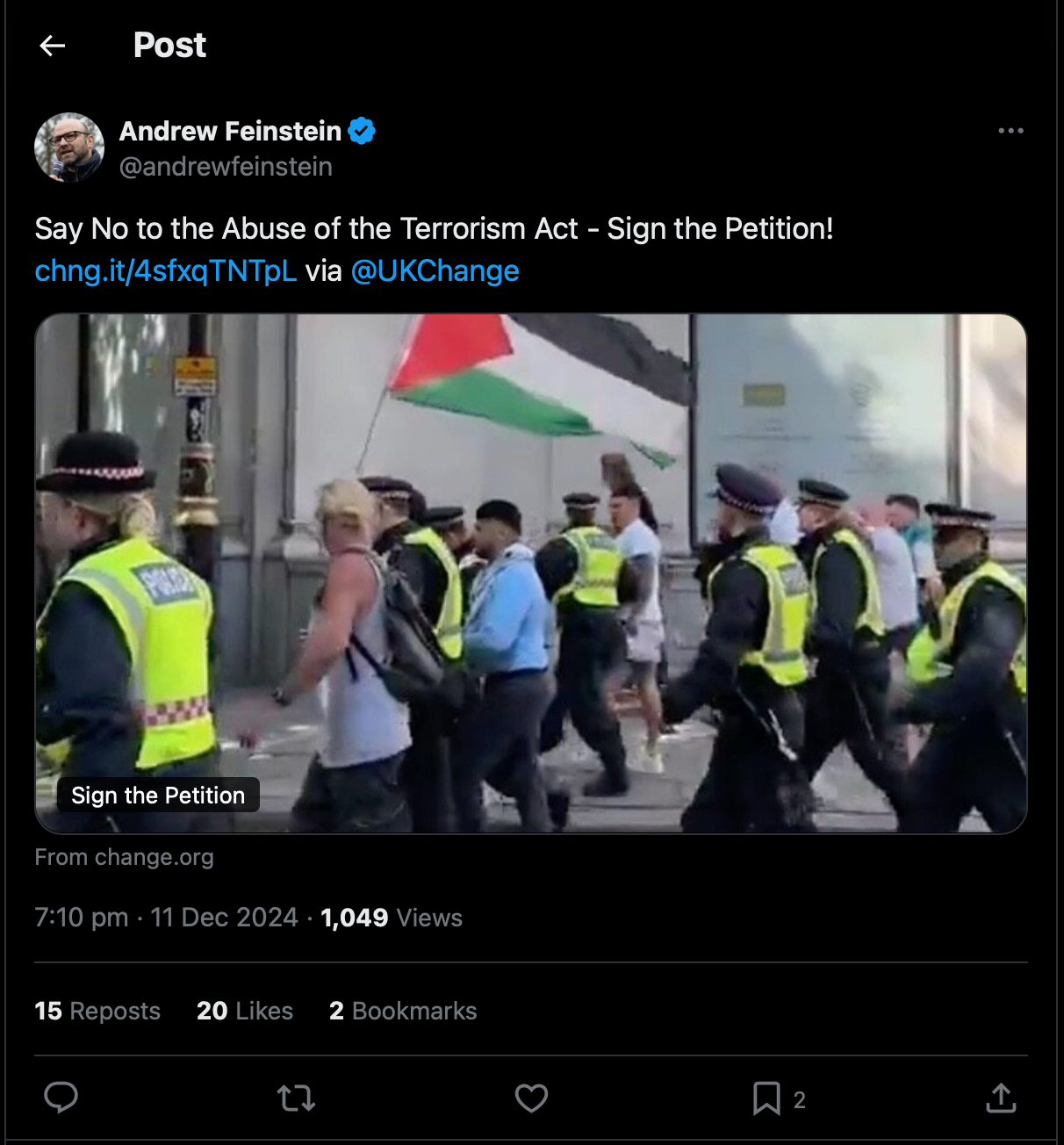Open the share post icon
This screenshot has height=1145, width=1064.
tap(1001, 1098)
